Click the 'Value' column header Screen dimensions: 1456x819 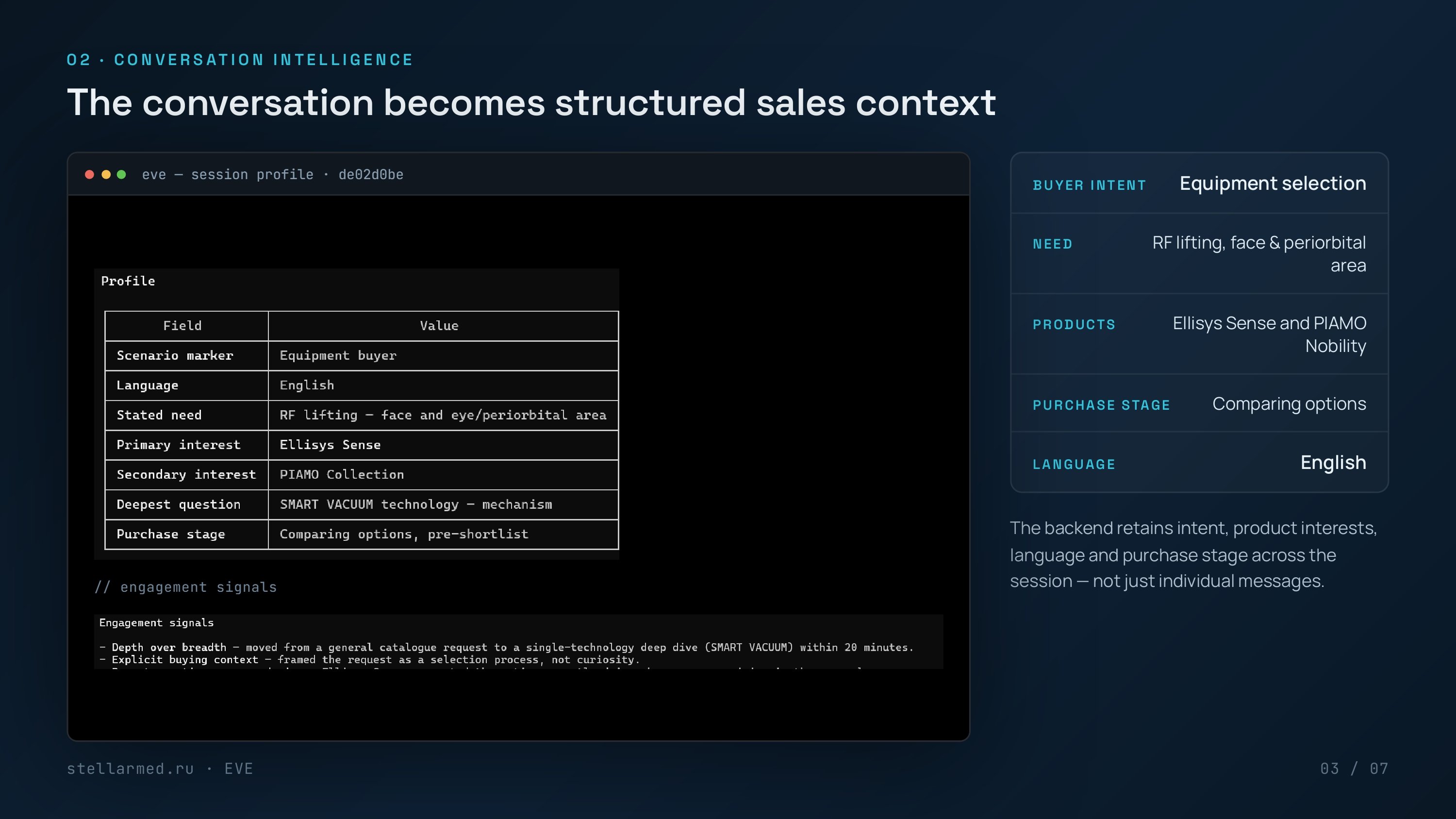click(443, 326)
